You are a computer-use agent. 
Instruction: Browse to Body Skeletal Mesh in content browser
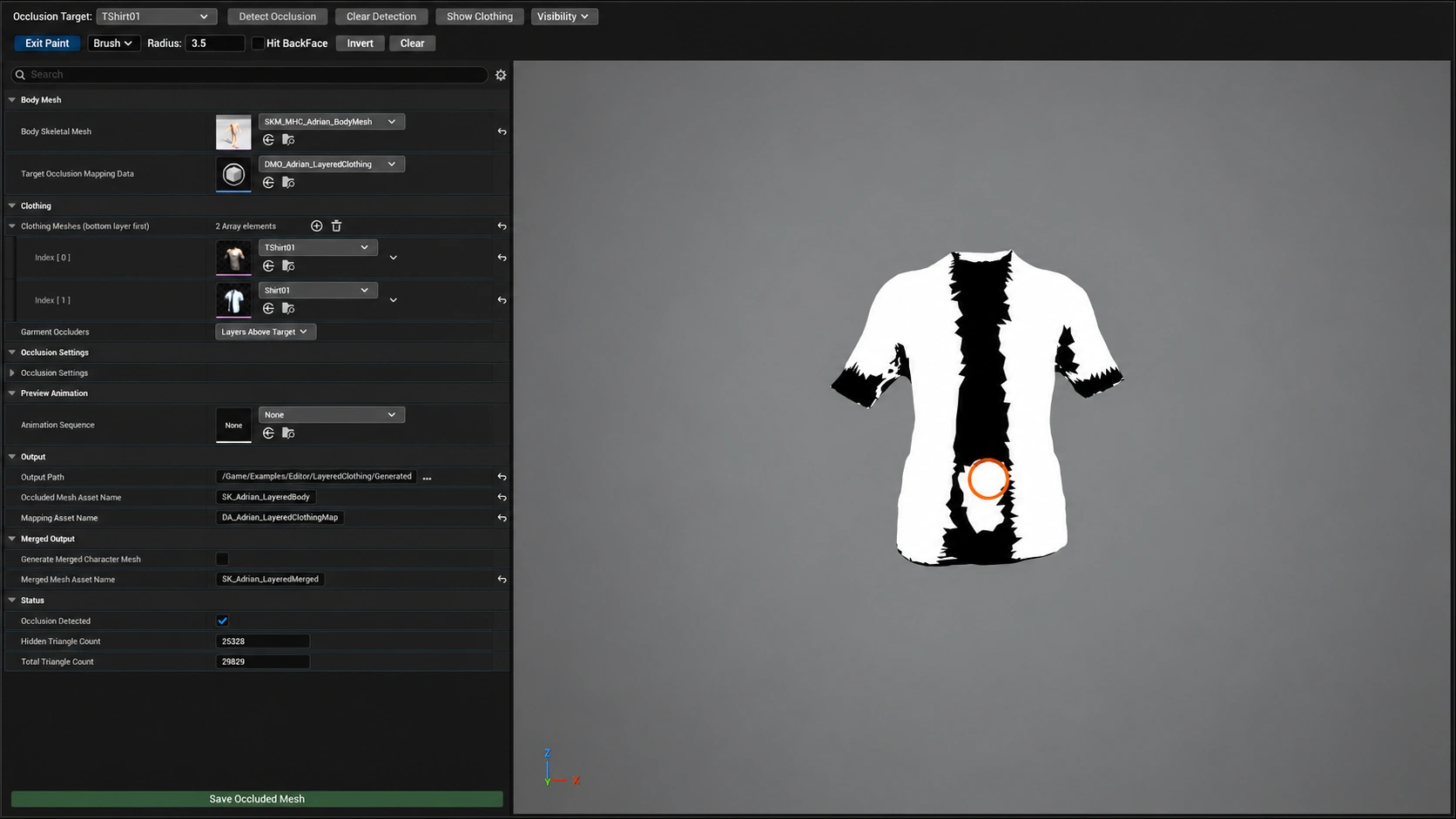coord(288,140)
